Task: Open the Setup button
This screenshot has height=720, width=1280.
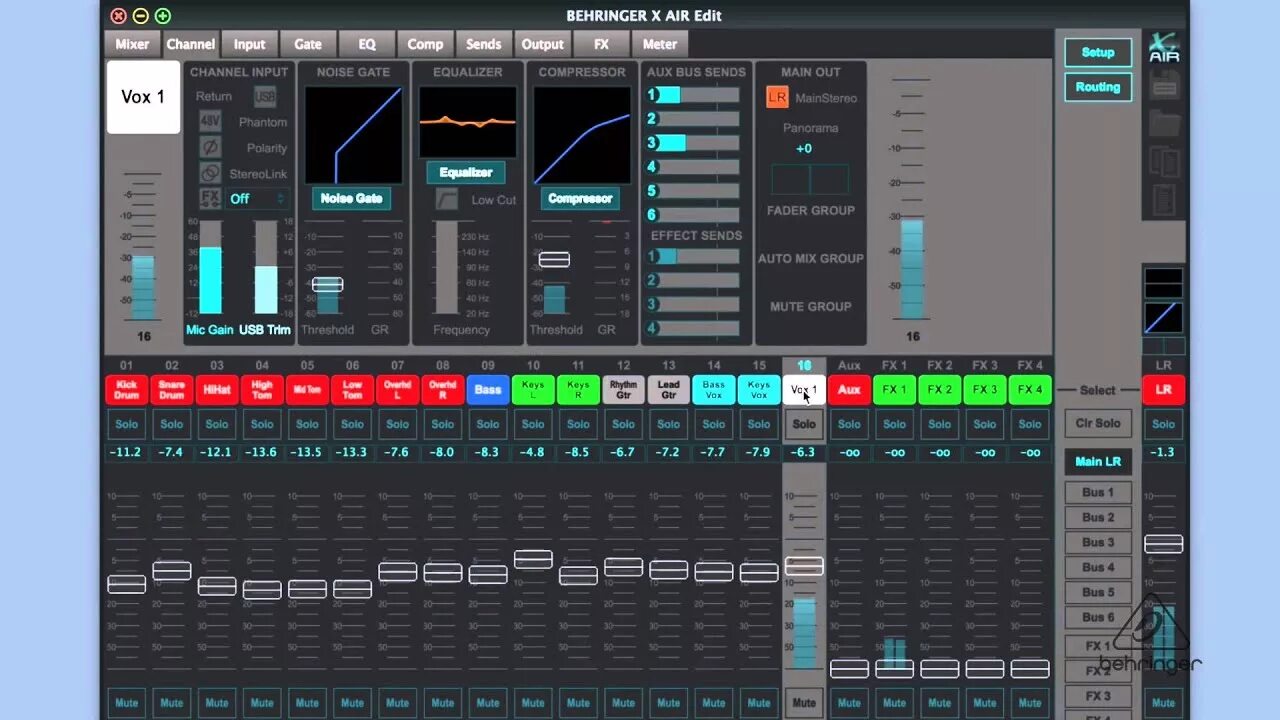Action: tap(1098, 52)
